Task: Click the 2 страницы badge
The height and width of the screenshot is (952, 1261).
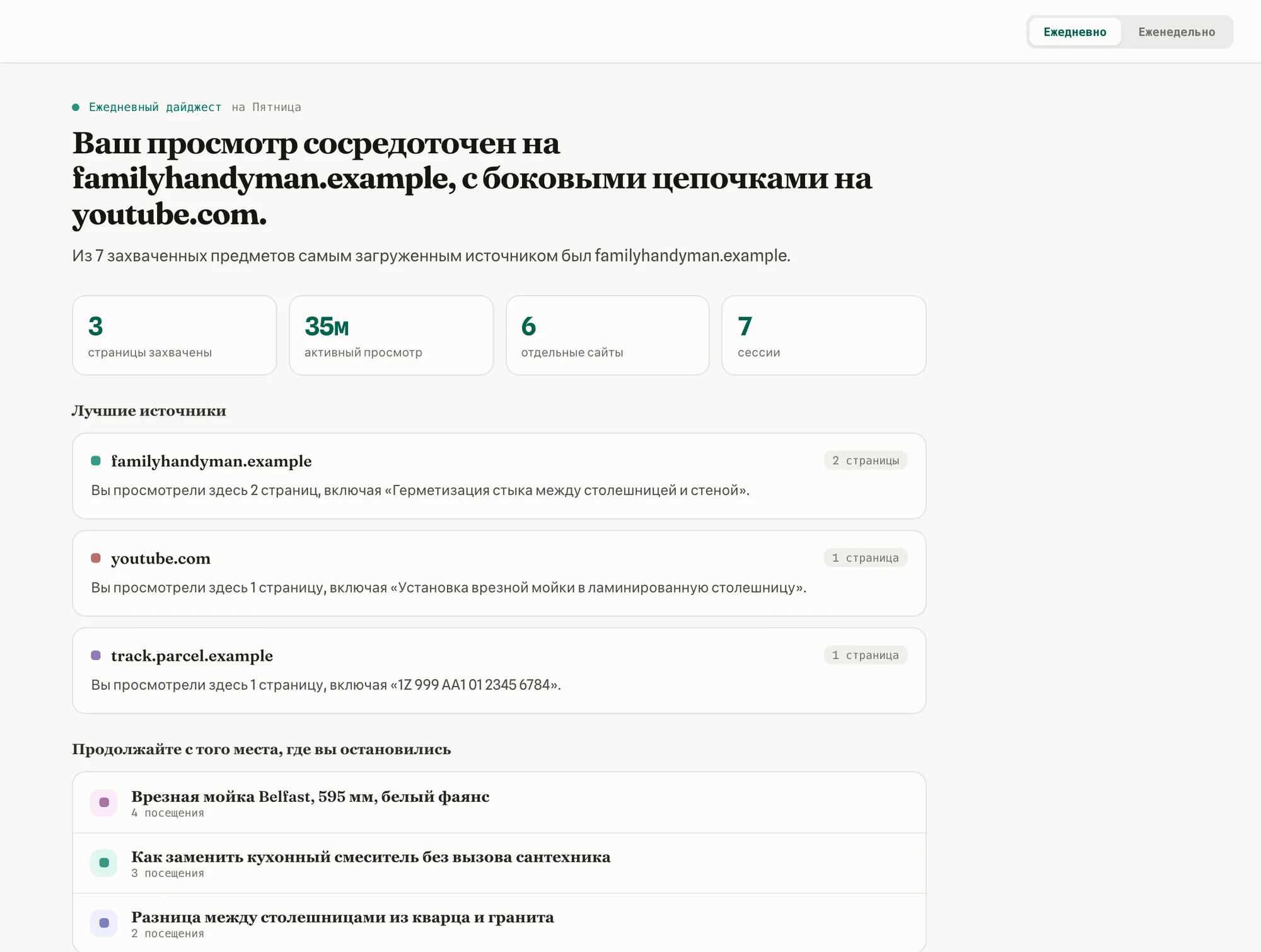Action: tap(865, 460)
